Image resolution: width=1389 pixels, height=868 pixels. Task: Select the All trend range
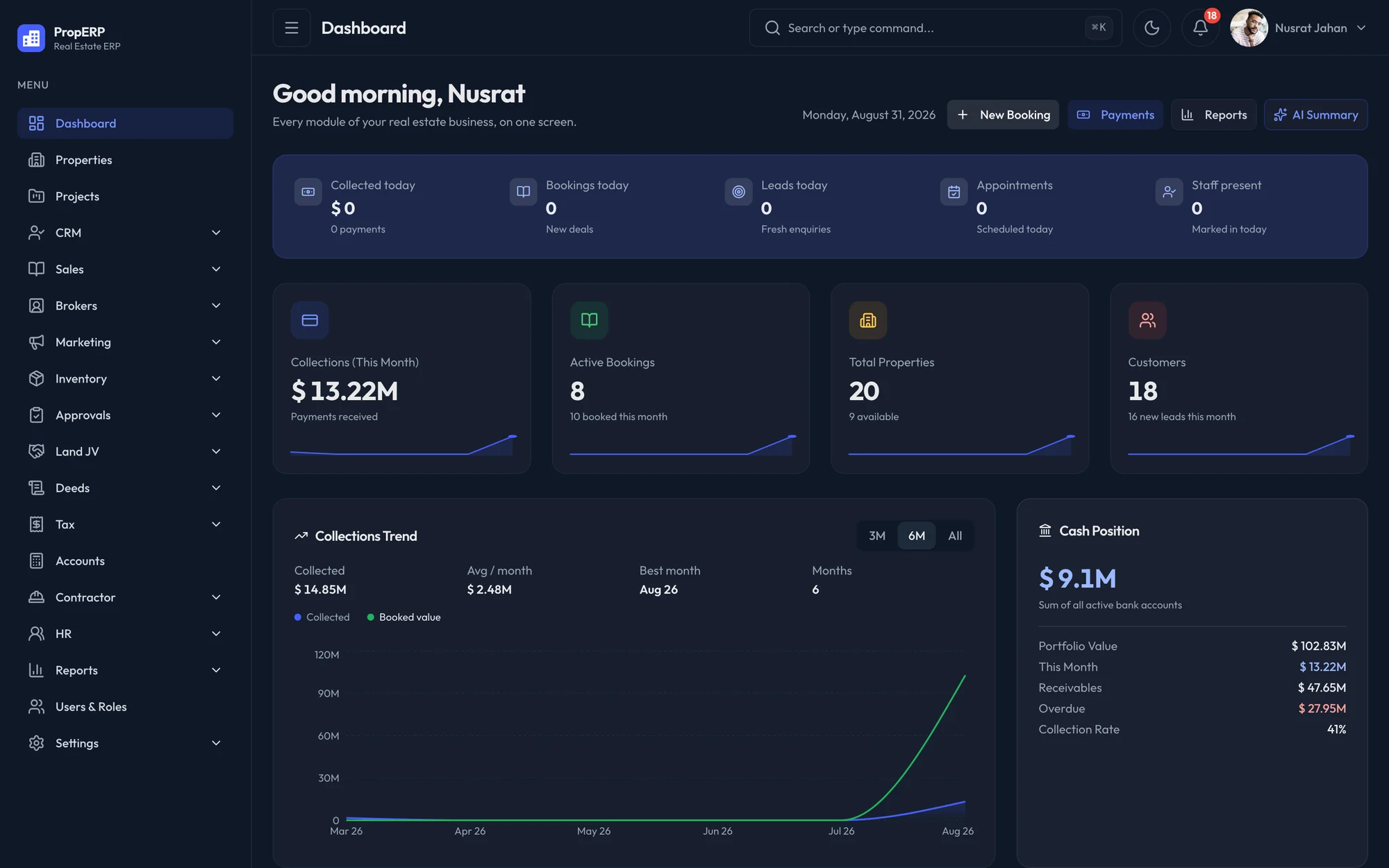[x=955, y=535]
